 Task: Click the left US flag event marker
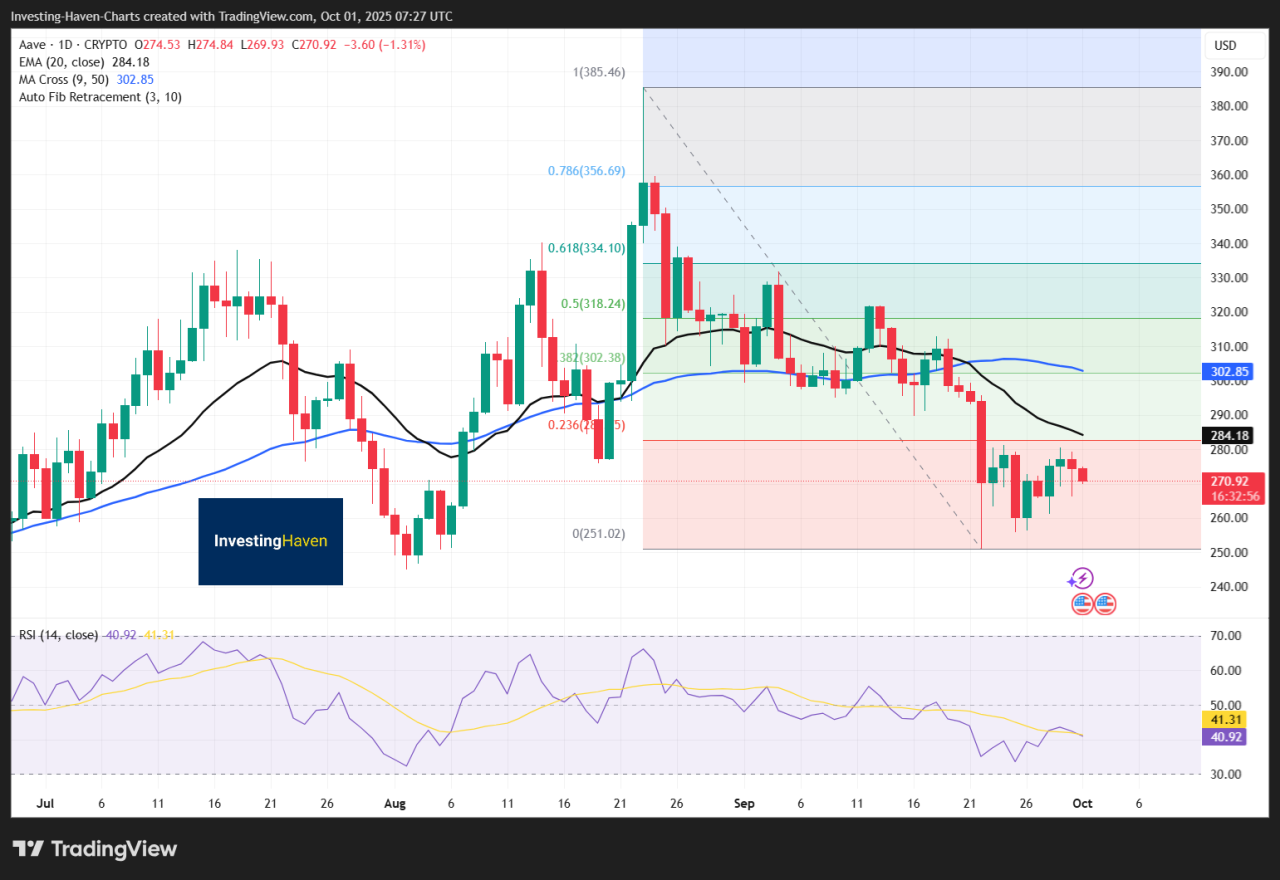coord(1082,603)
